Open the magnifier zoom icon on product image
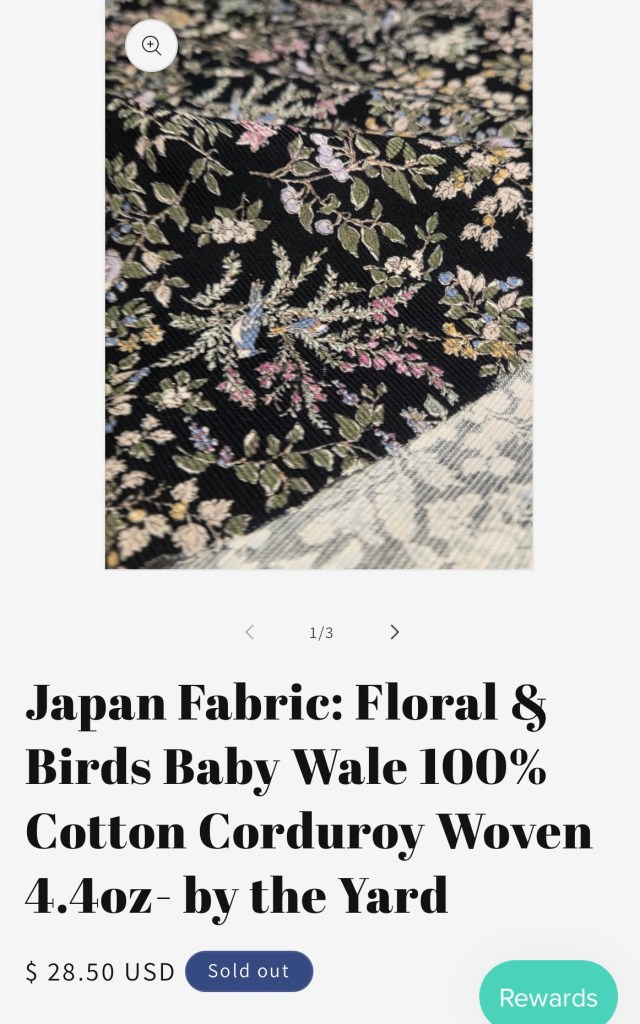The image size is (640, 1024). (x=152, y=46)
